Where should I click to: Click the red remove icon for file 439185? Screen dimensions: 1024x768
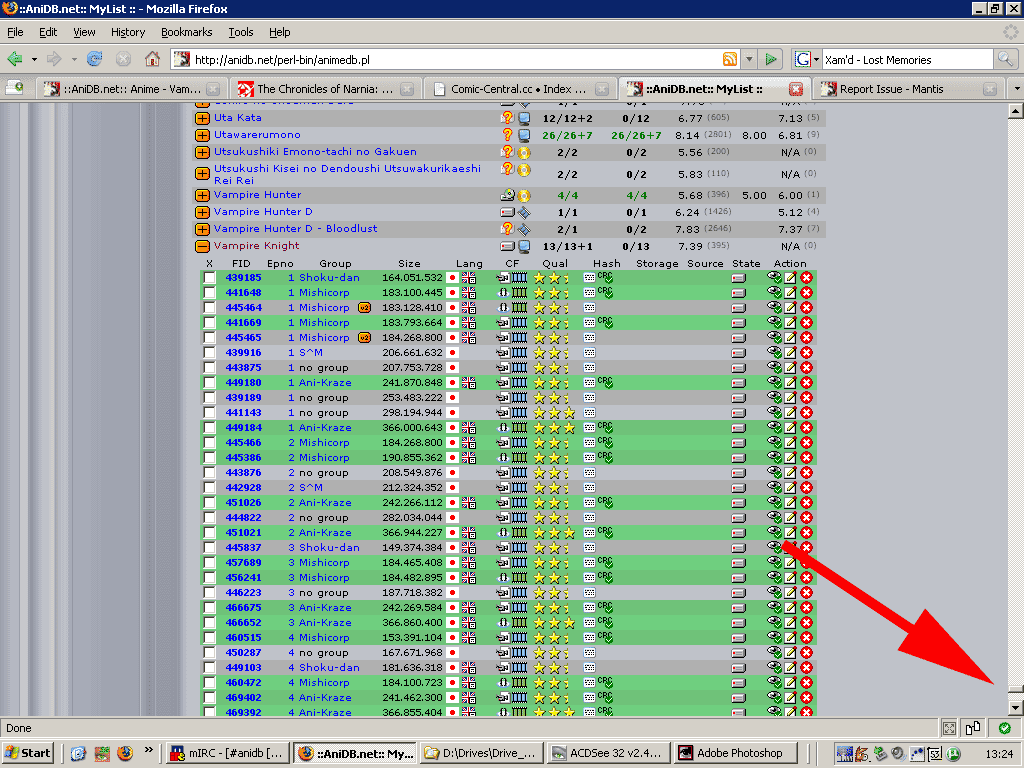806,278
